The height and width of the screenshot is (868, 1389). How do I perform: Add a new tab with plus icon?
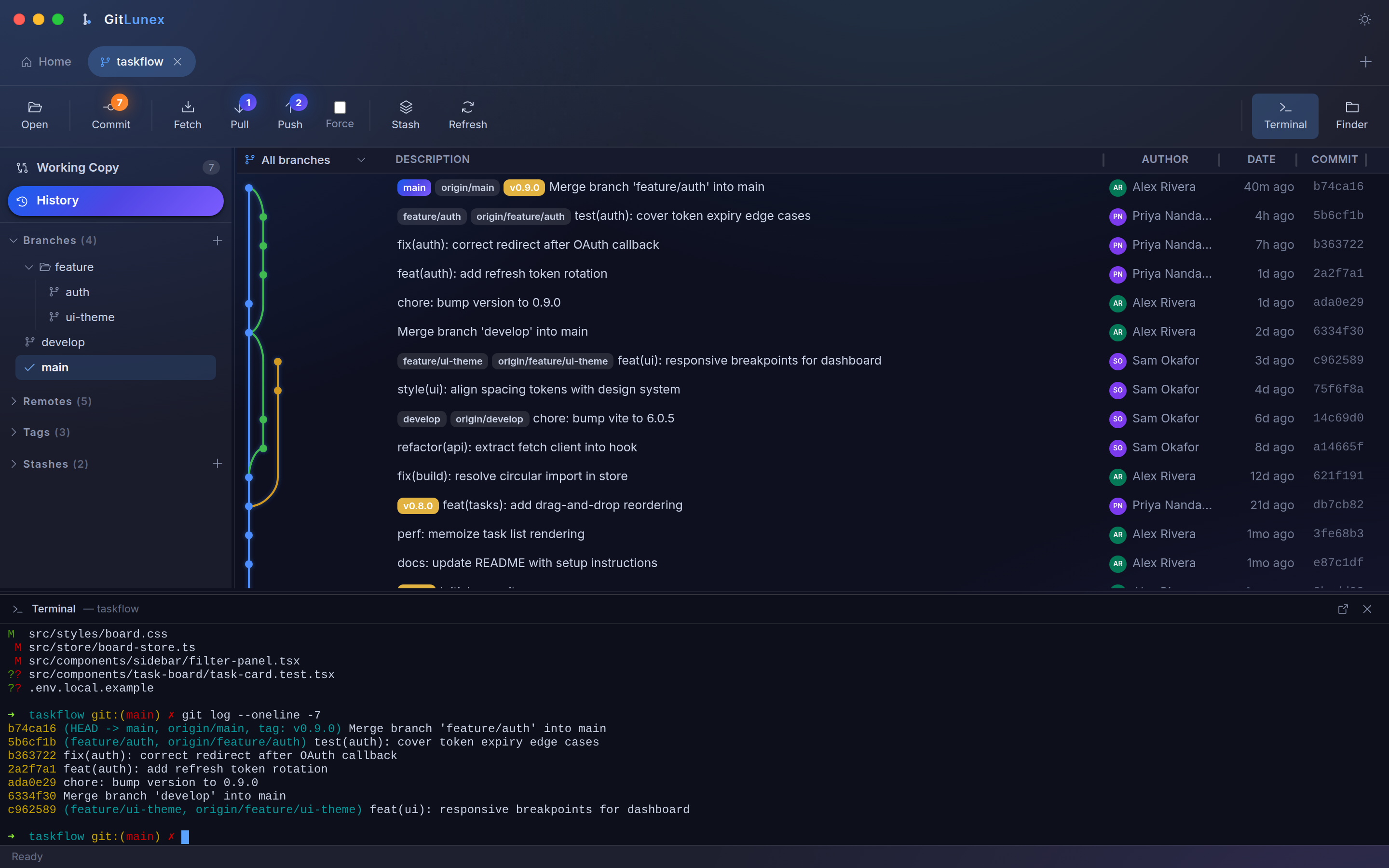click(1365, 61)
